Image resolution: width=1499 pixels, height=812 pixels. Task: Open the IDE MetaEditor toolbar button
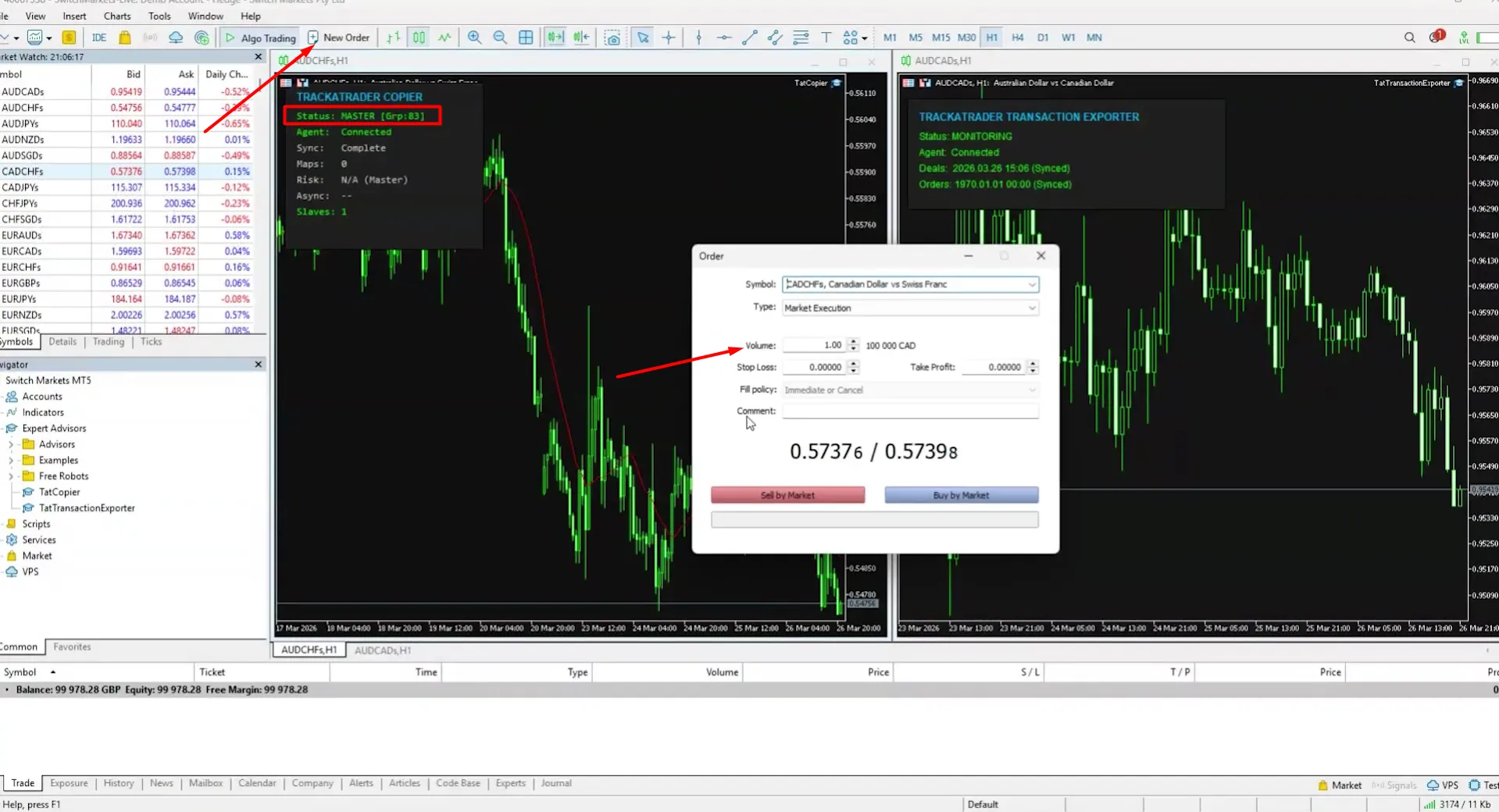point(99,37)
